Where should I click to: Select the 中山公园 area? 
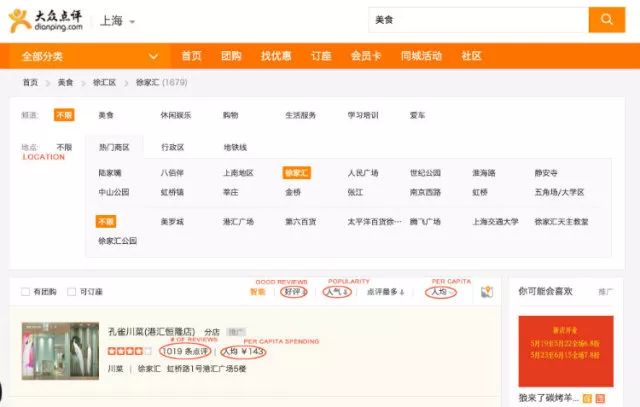click(x=114, y=192)
